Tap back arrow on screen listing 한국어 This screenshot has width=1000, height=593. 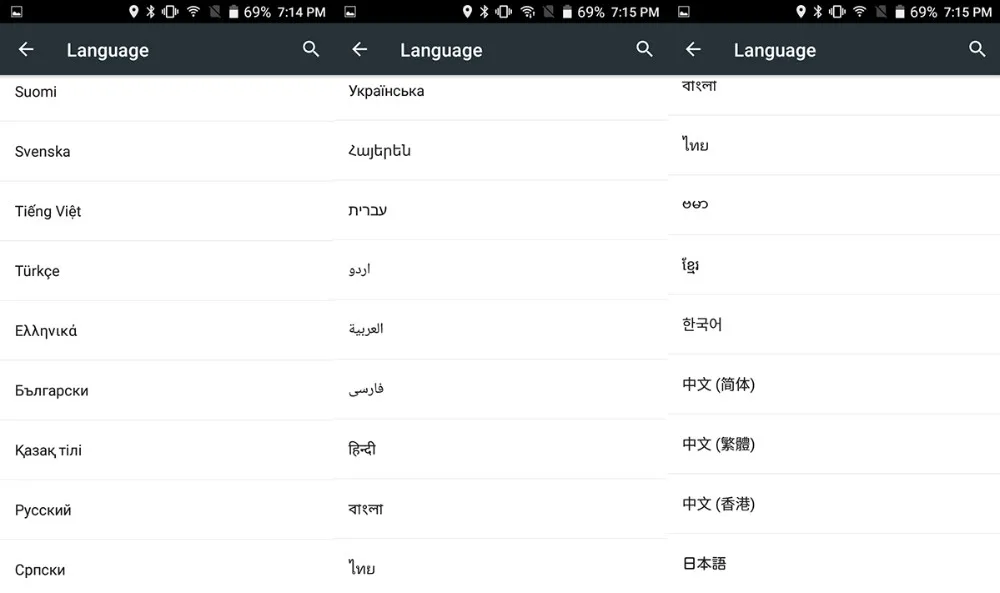pyautogui.click(x=693, y=49)
